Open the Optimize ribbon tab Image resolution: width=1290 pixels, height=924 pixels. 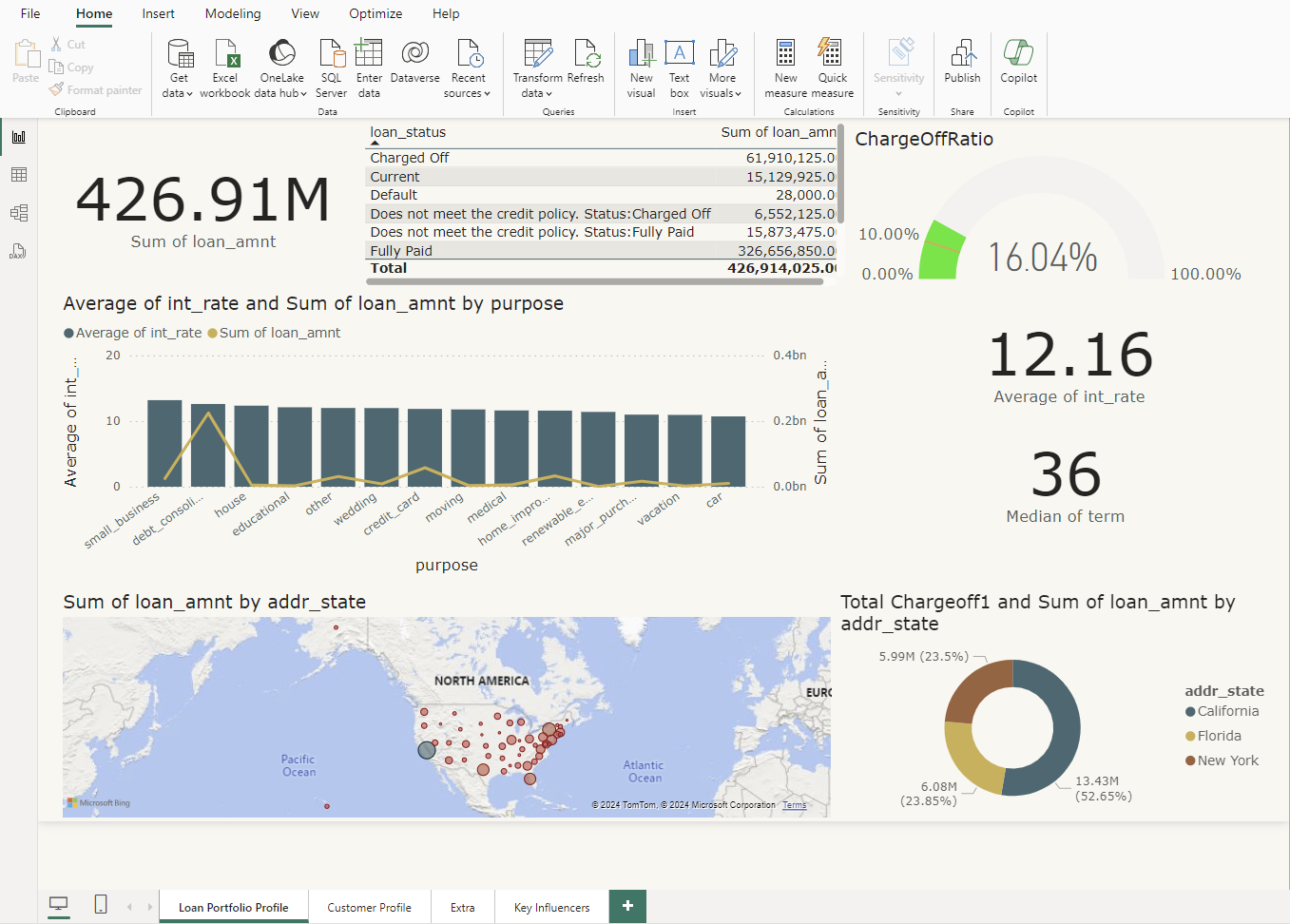(x=375, y=13)
